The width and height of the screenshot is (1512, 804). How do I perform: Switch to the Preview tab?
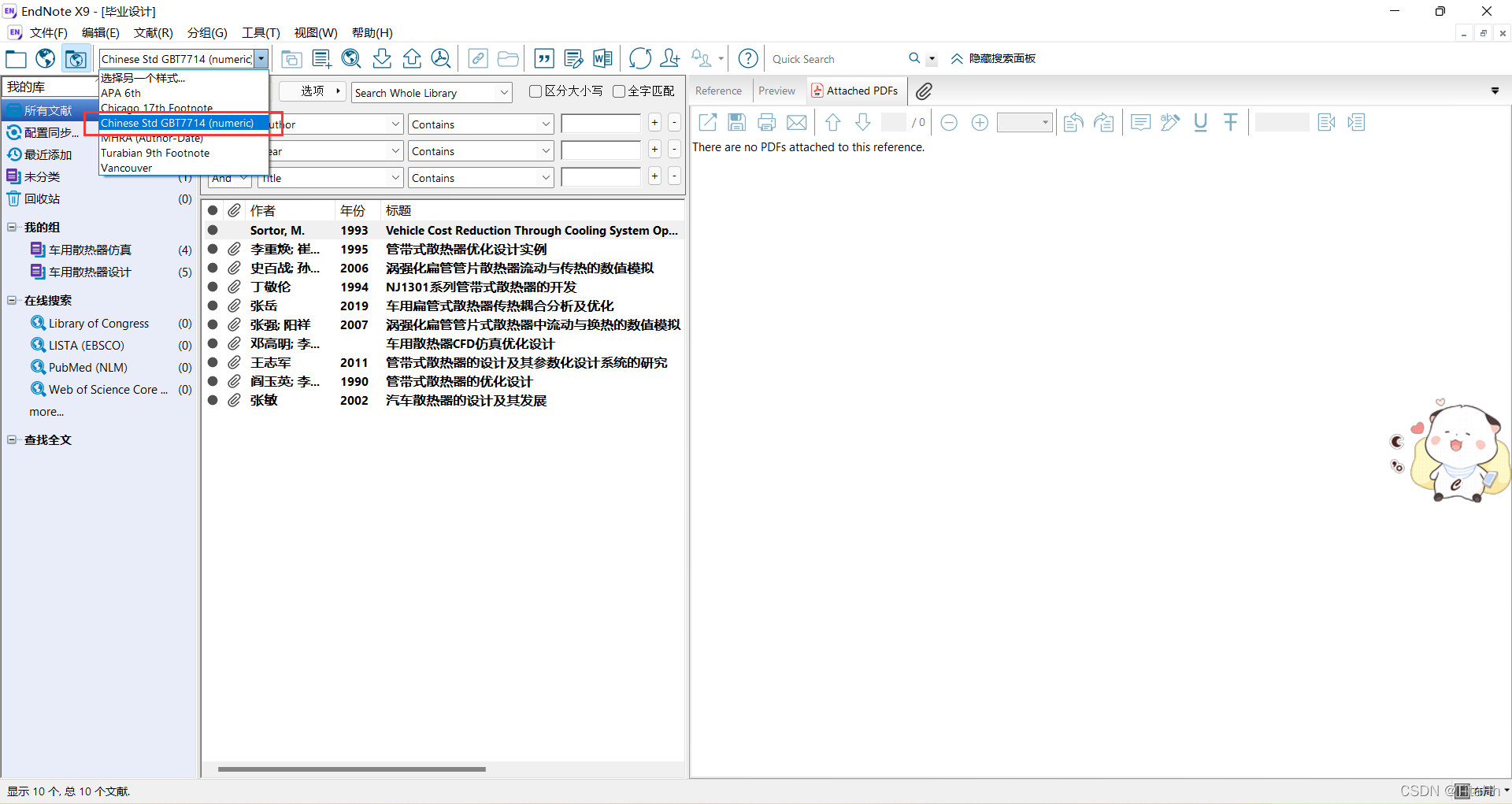point(776,91)
